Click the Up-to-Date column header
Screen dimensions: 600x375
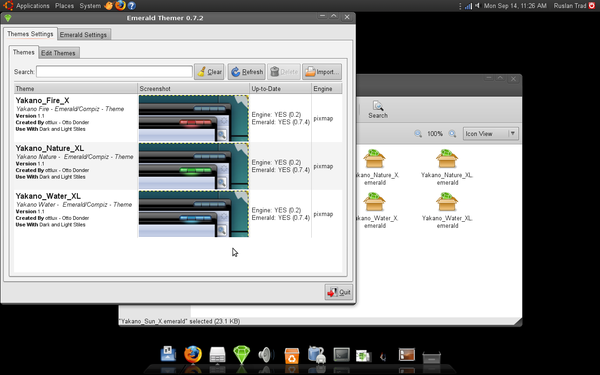[280, 88]
